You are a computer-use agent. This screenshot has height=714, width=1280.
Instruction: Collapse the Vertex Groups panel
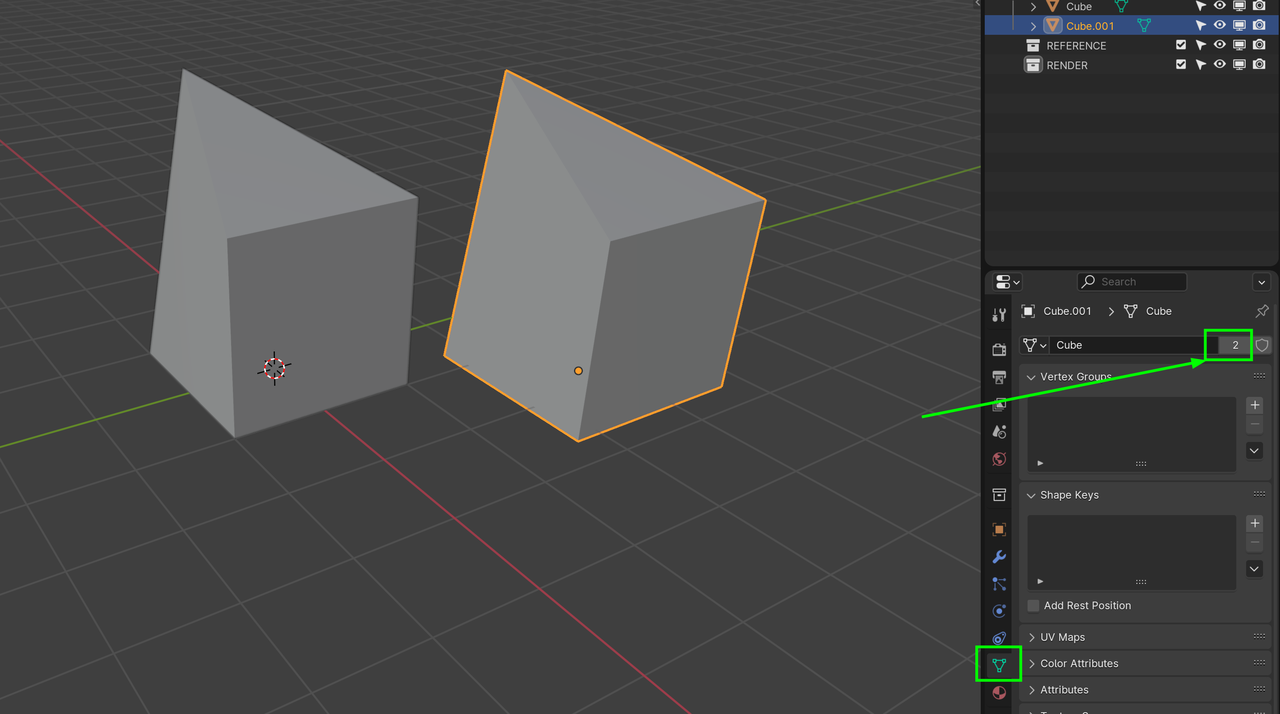click(x=1031, y=377)
